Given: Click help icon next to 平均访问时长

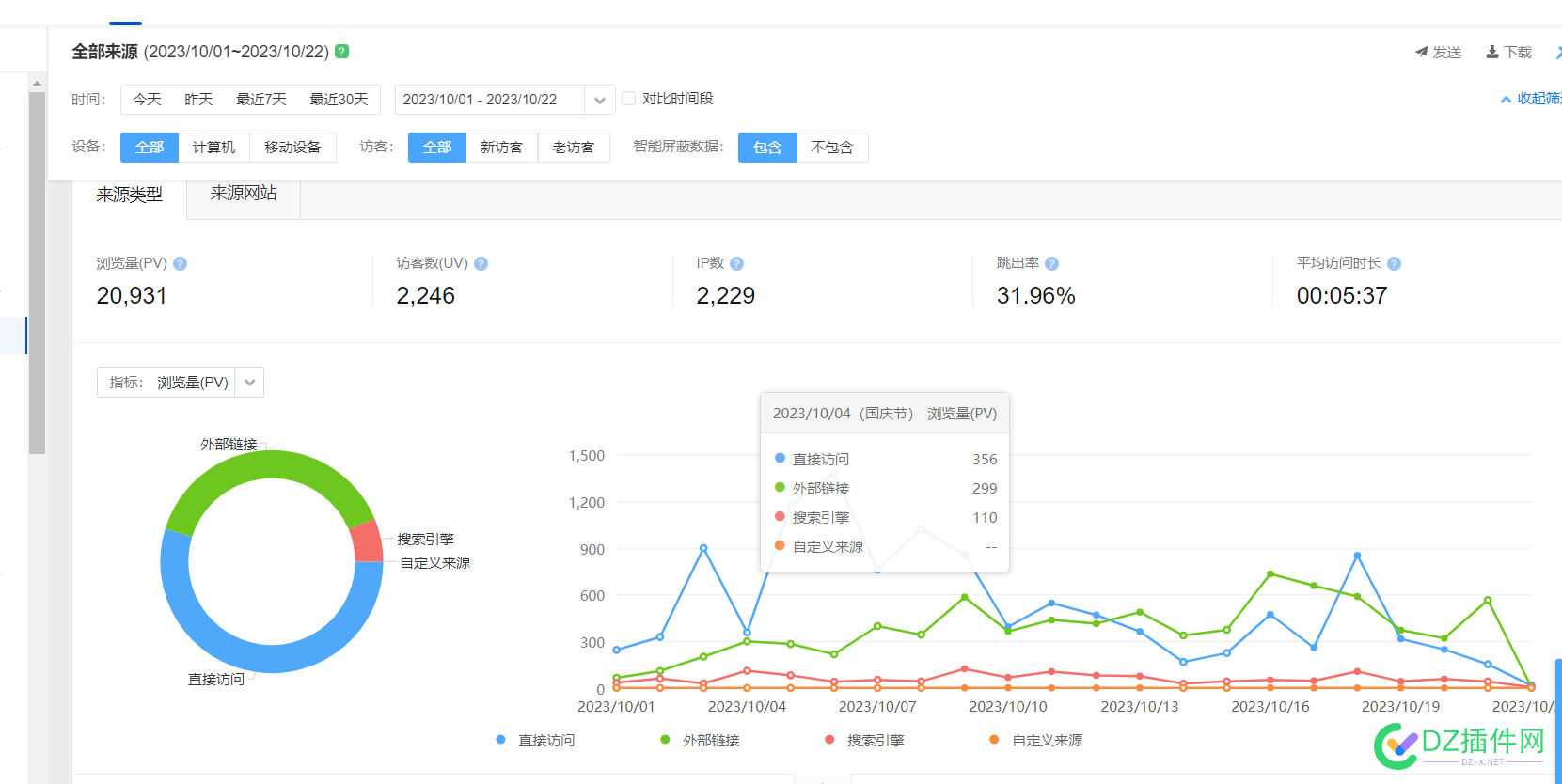Looking at the screenshot, I should click(x=1395, y=264).
